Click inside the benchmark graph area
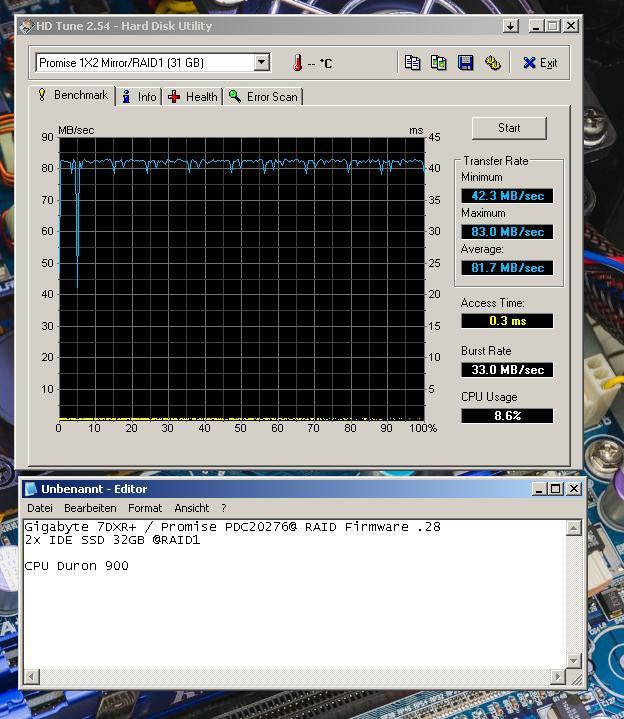The height and width of the screenshot is (719, 624). pos(242,279)
